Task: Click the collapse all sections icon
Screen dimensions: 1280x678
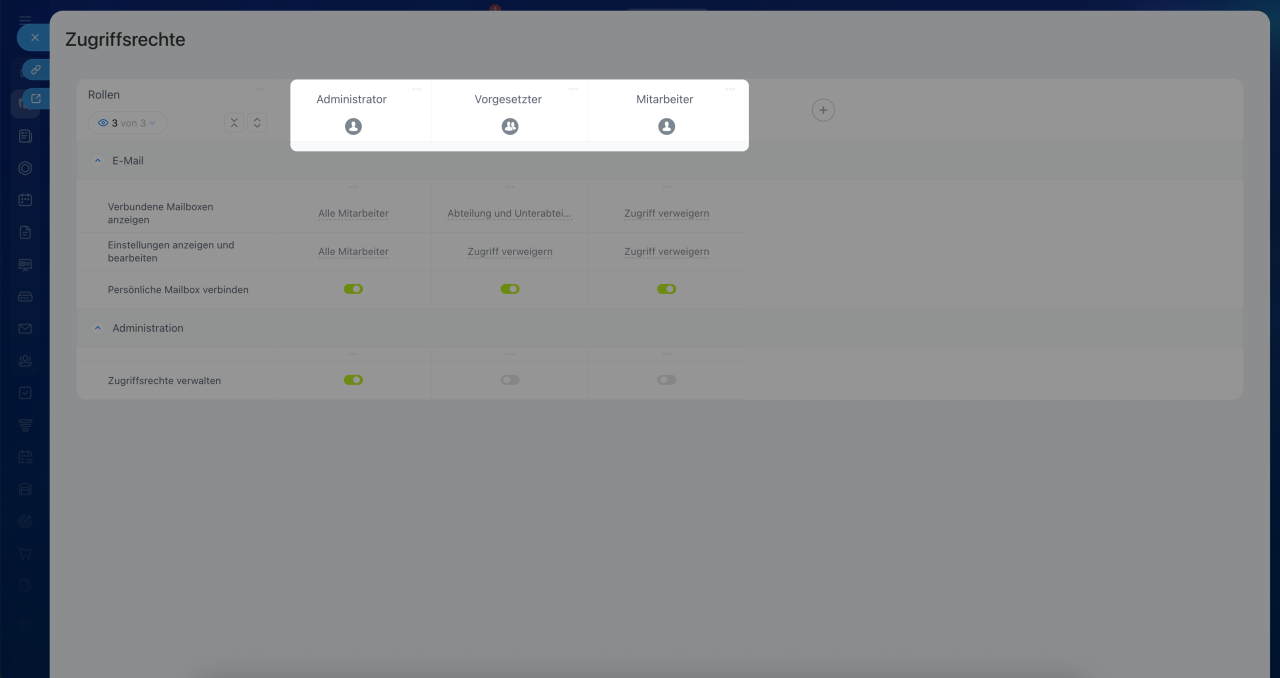Action: tap(234, 122)
